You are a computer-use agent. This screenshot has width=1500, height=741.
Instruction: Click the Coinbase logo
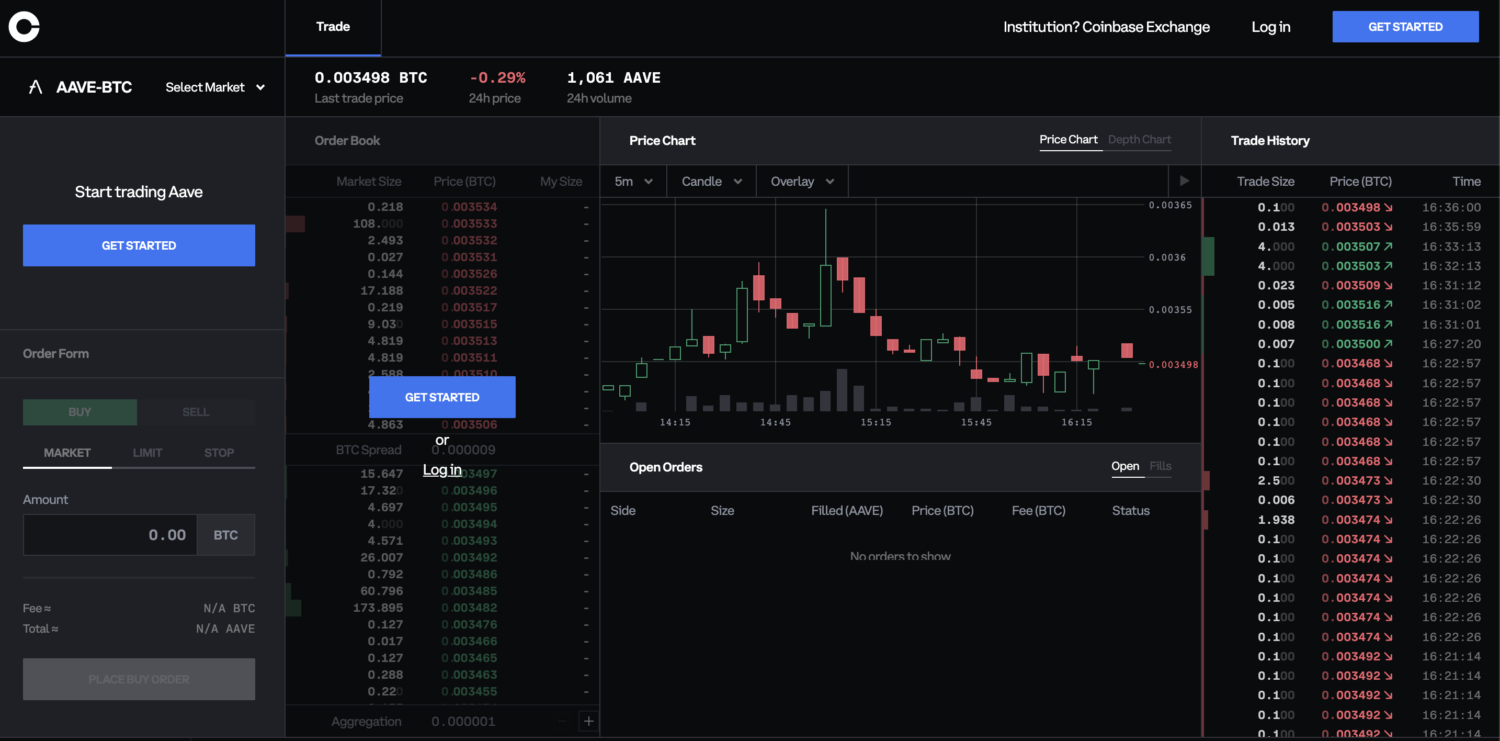pos(23,26)
